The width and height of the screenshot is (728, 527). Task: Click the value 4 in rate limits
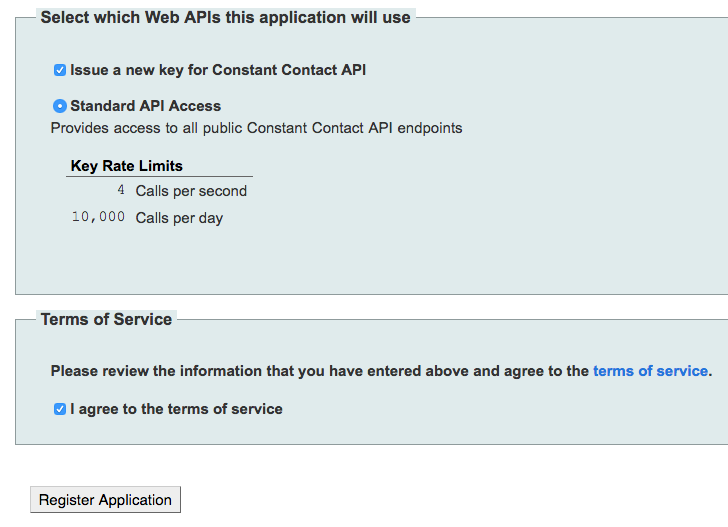121,190
